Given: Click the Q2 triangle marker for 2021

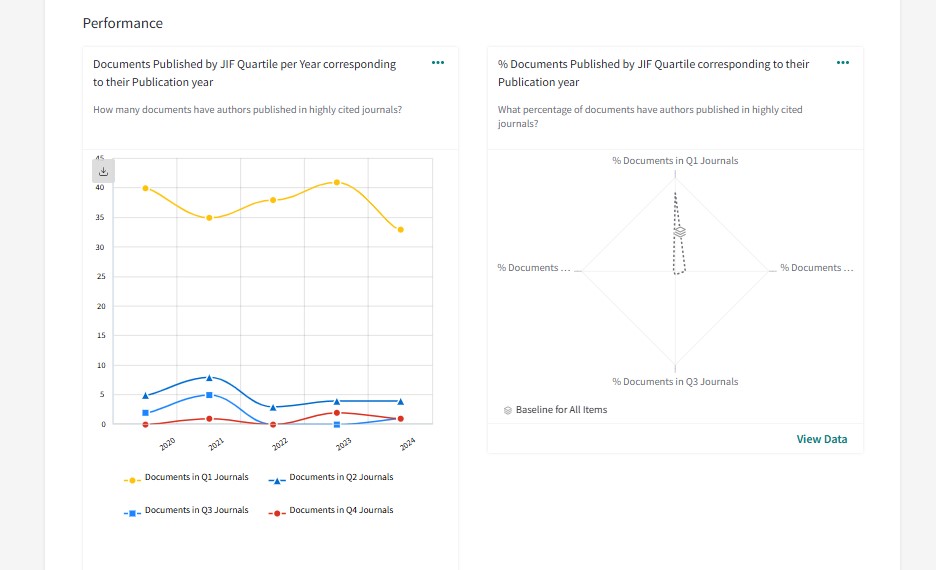Looking at the screenshot, I should click(209, 377).
